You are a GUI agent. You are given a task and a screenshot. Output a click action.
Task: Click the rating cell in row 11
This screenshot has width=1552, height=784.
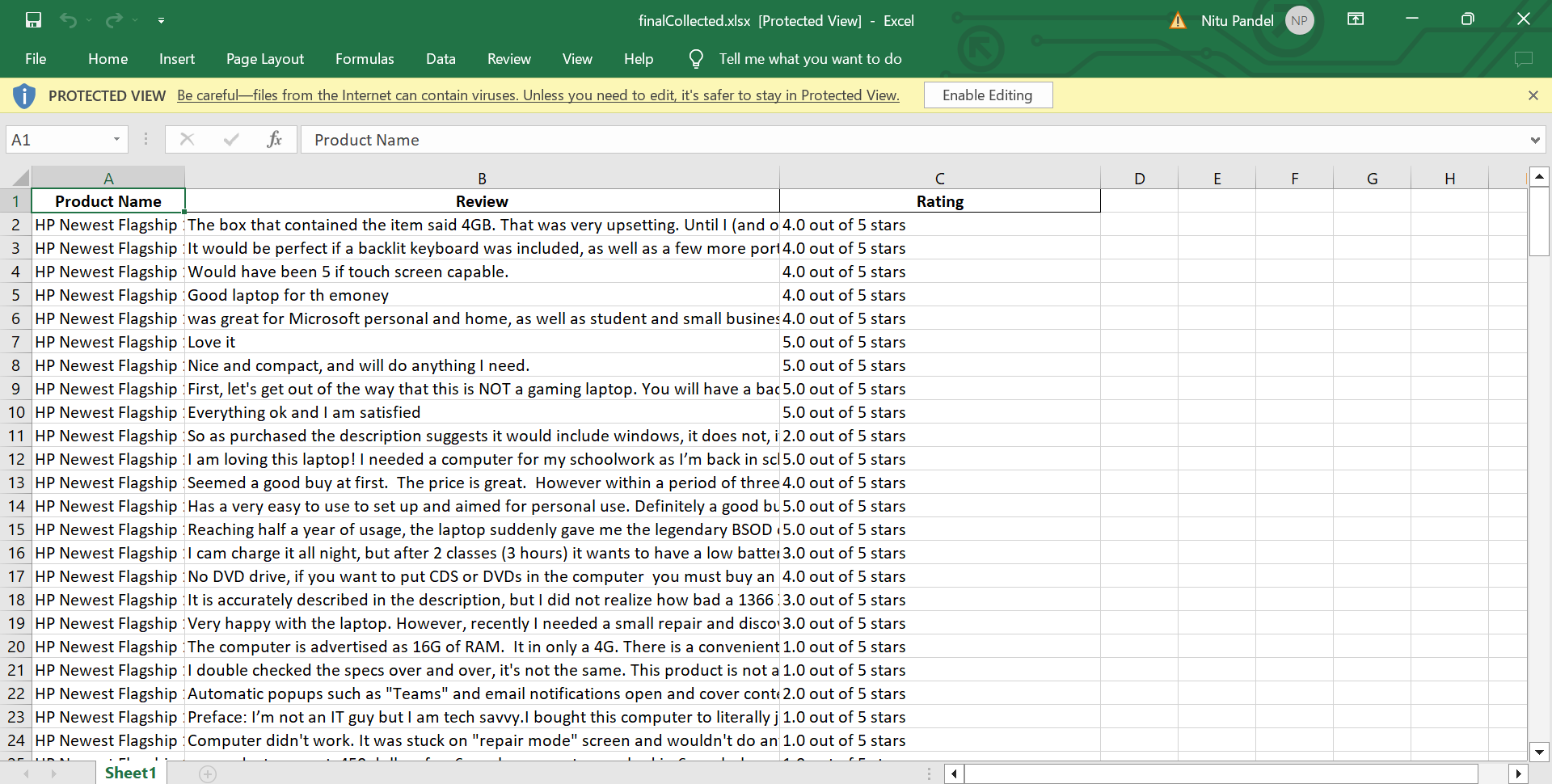point(939,436)
